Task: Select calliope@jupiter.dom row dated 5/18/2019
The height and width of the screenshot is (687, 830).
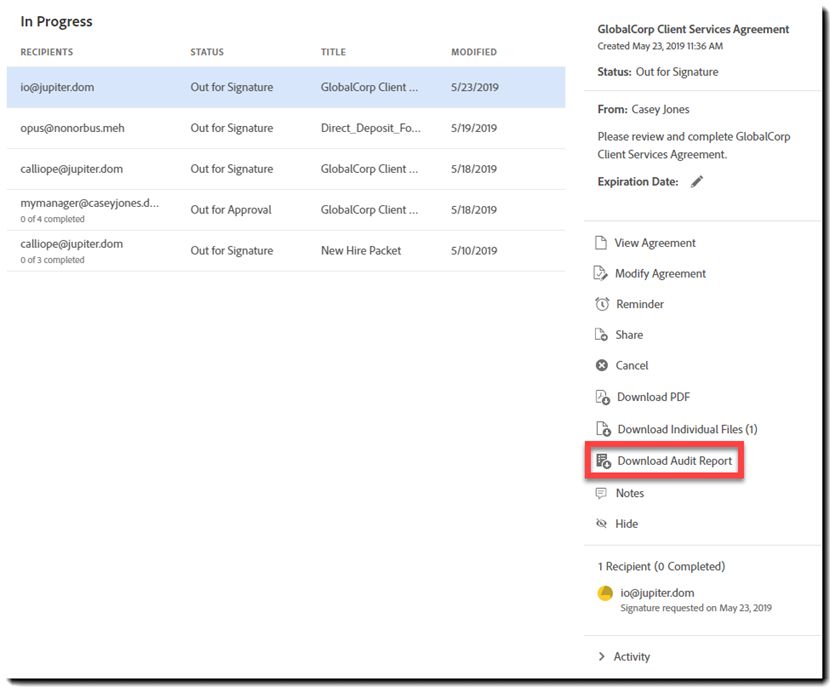Action: click(286, 169)
